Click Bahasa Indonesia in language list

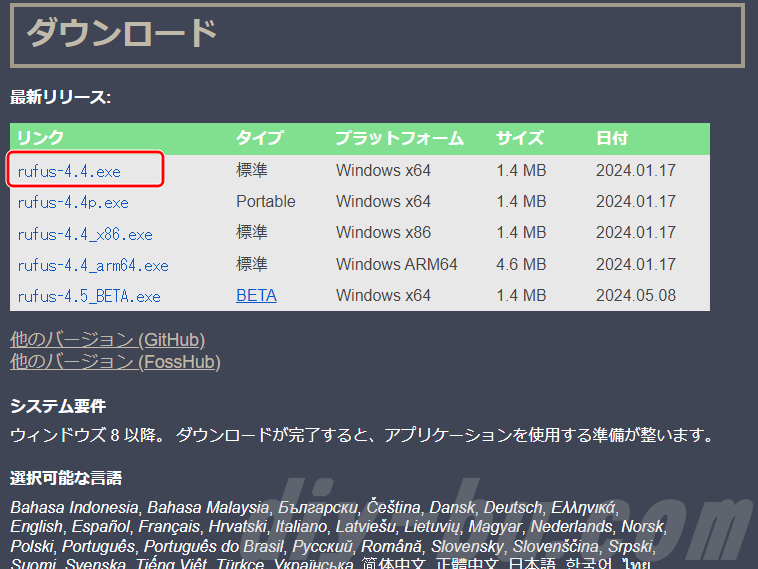tap(74, 508)
